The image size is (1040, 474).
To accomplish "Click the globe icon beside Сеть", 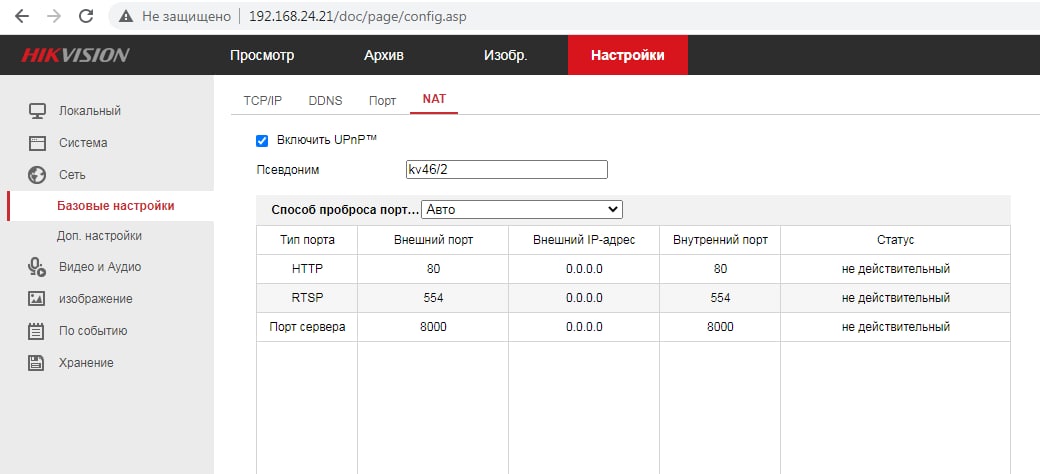I will 36,174.
